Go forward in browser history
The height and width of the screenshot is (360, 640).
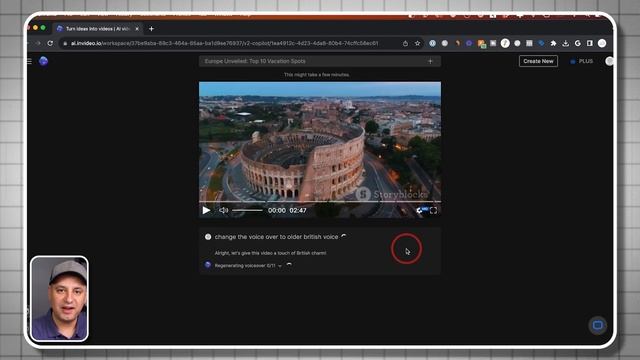click(38, 43)
